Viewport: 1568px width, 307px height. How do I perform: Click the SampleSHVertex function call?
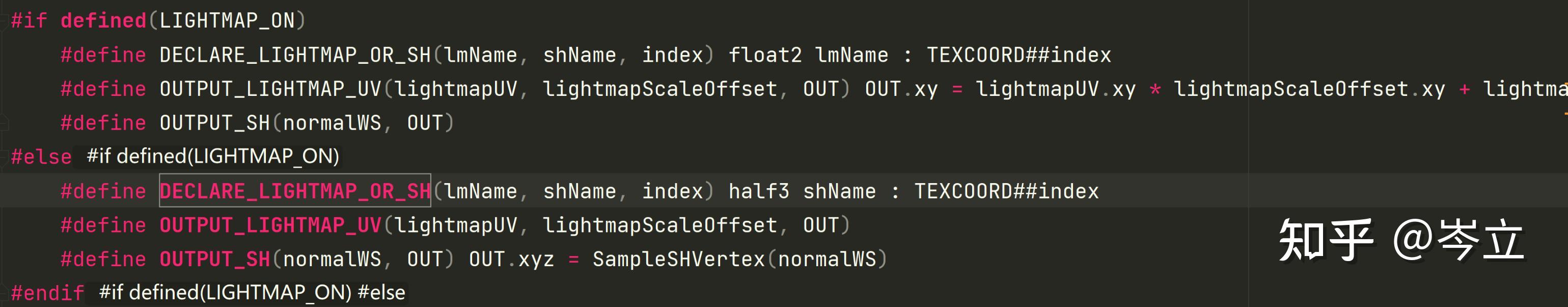pyautogui.click(x=678, y=260)
